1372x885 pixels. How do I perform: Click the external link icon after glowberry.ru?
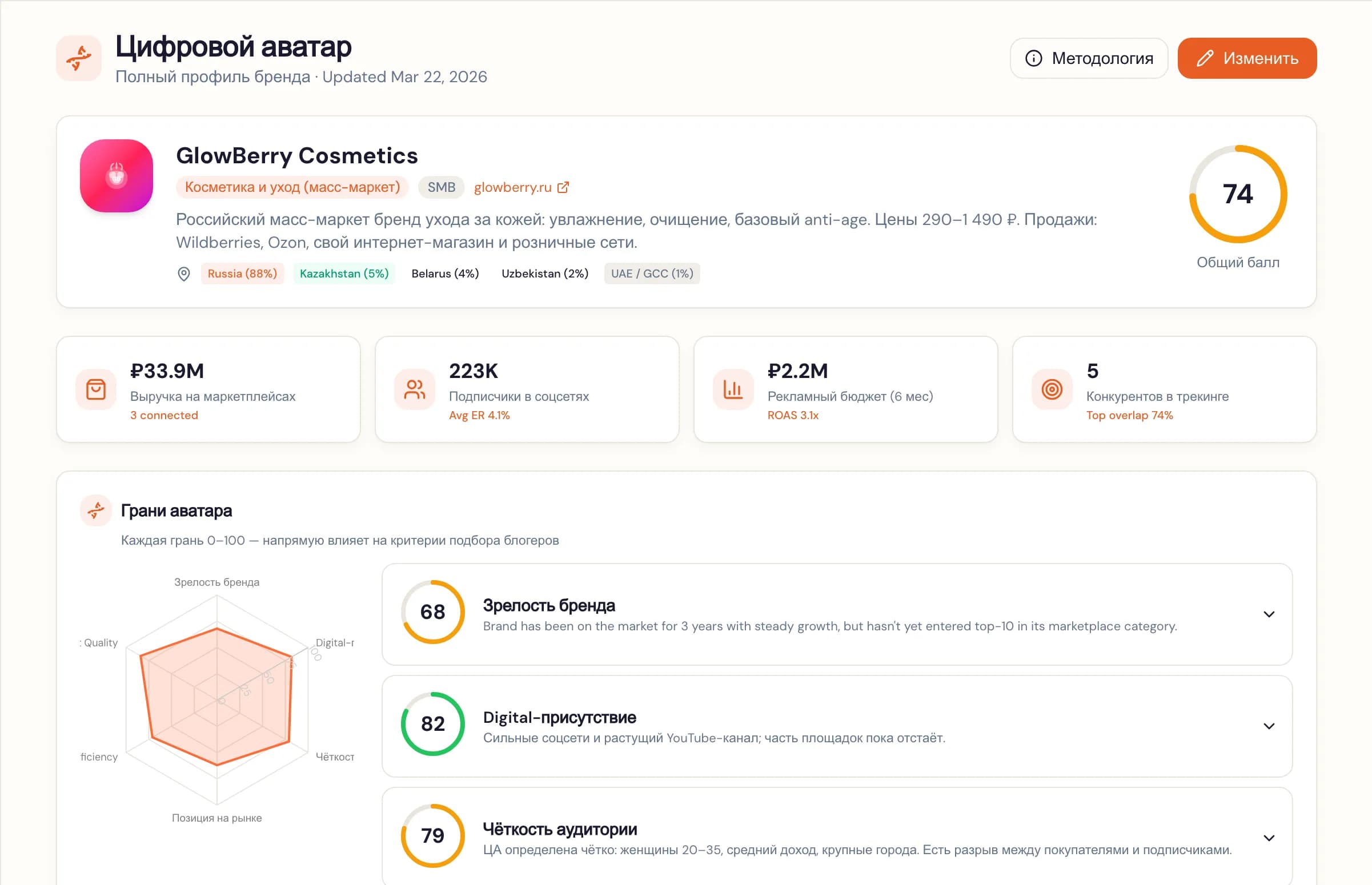click(563, 187)
